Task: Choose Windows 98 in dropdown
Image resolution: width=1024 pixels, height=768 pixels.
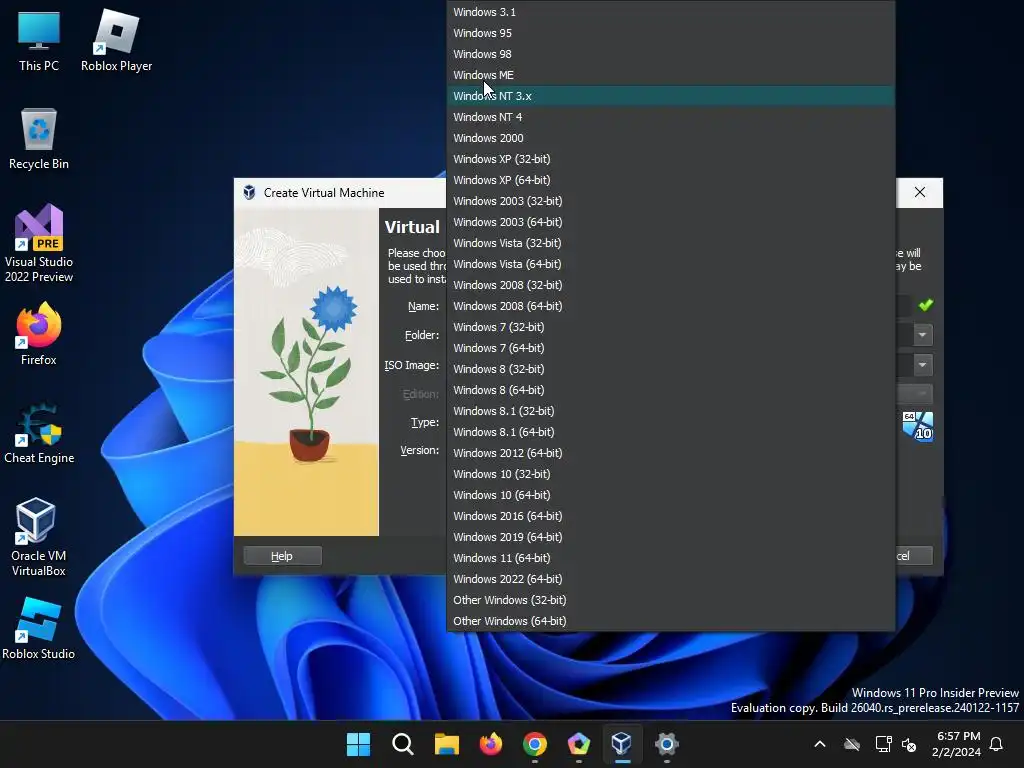Action: pos(671,54)
